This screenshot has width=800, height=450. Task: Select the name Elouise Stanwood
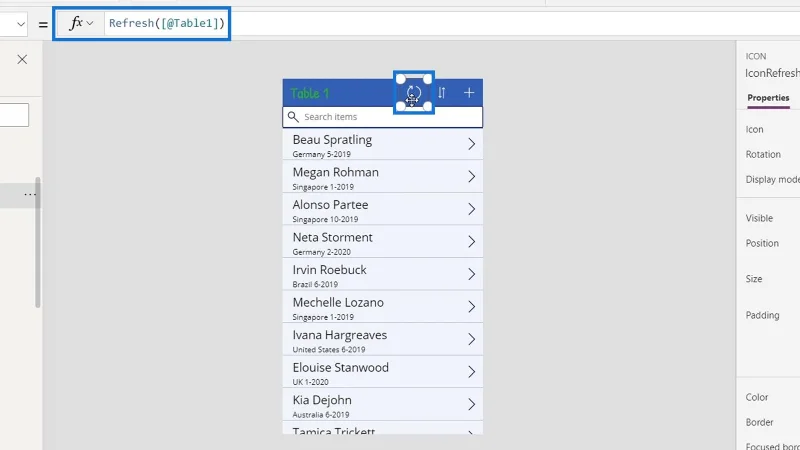coord(341,368)
